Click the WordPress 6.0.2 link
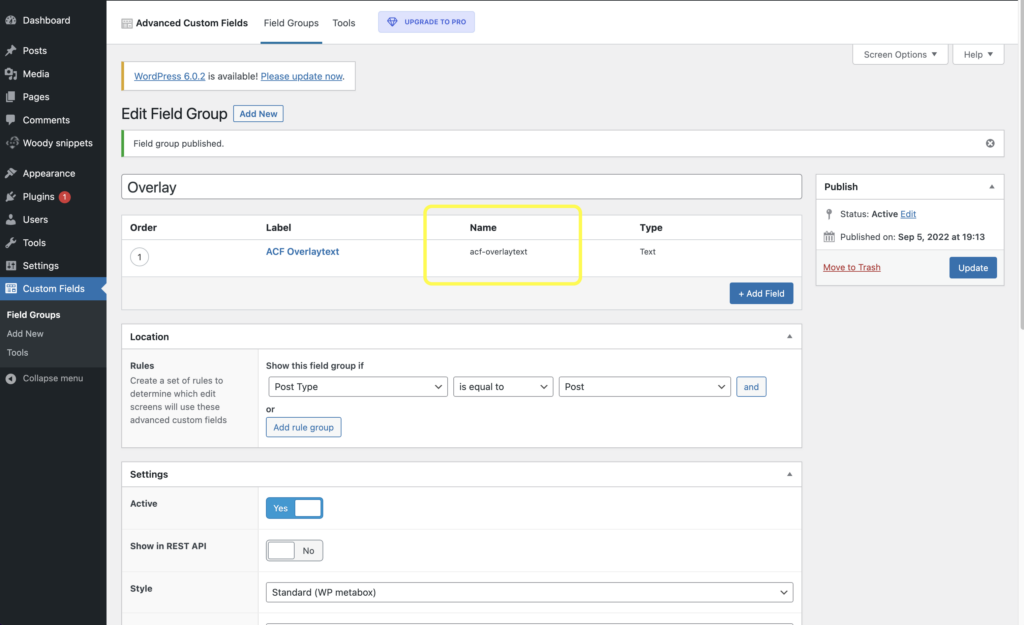Screen dimensions: 1024x625 [x=169, y=76]
